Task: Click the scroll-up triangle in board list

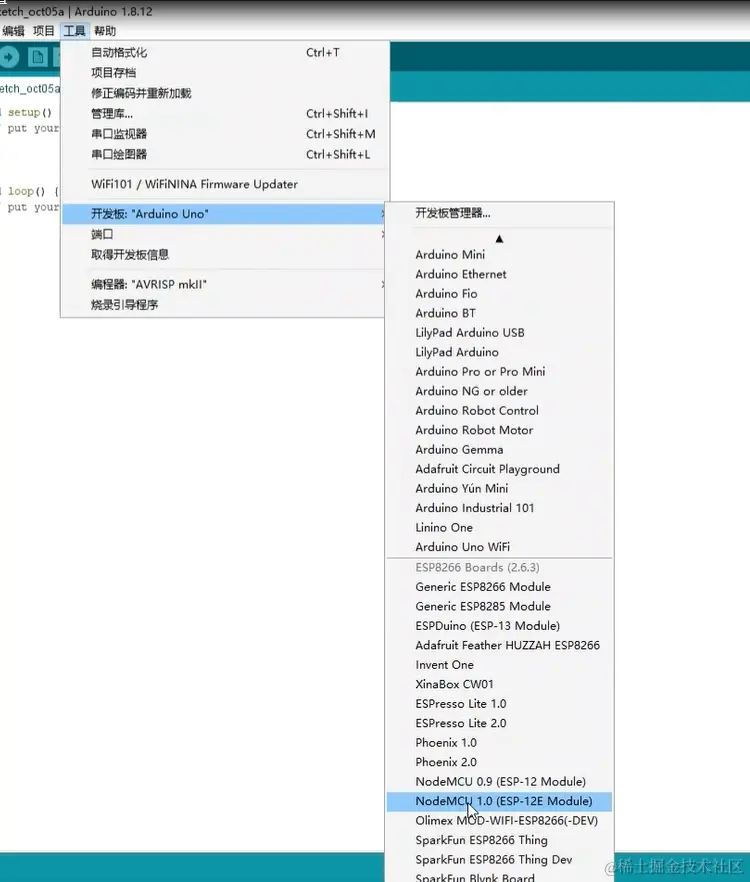Action: (499, 239)
